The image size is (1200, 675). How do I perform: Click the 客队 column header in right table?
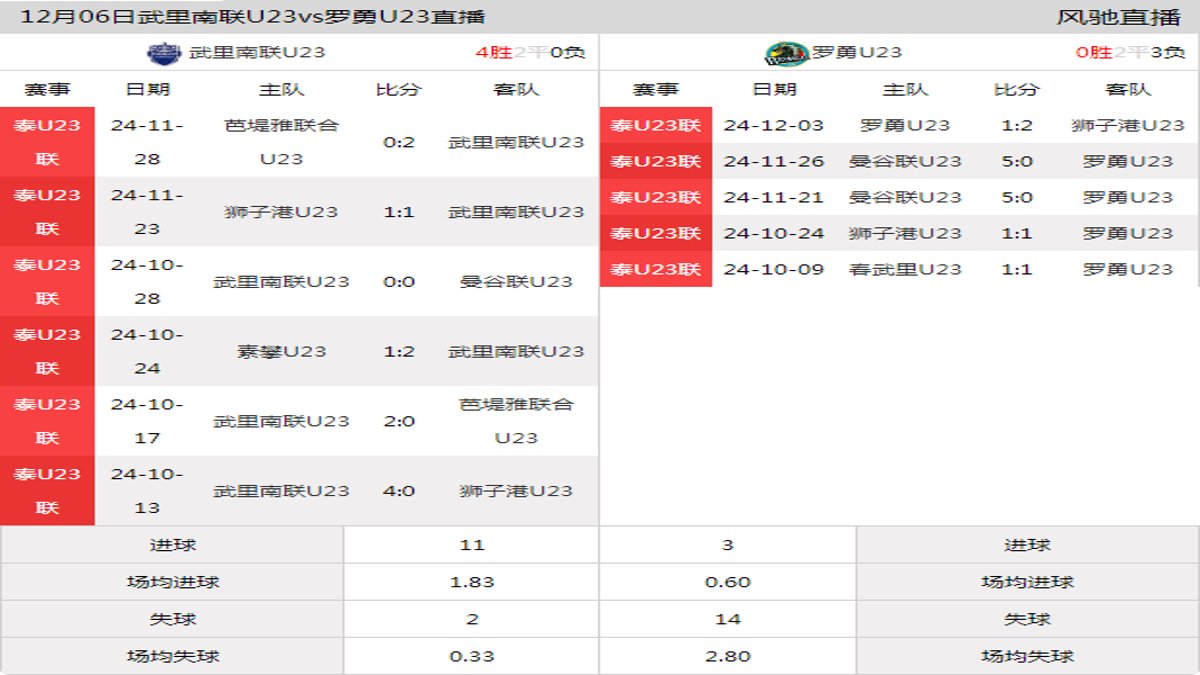[x=1128, y=89]
